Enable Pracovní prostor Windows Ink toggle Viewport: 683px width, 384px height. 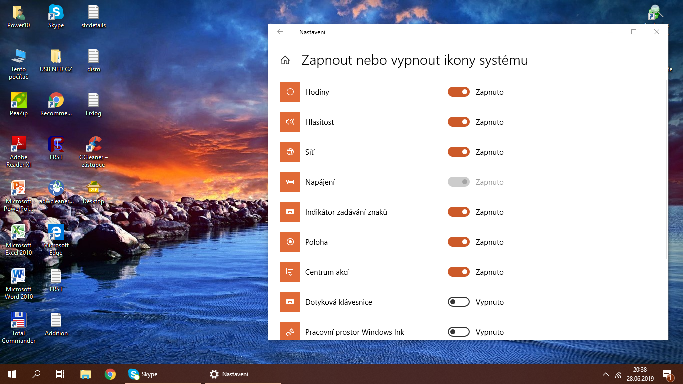click(458, 332)
